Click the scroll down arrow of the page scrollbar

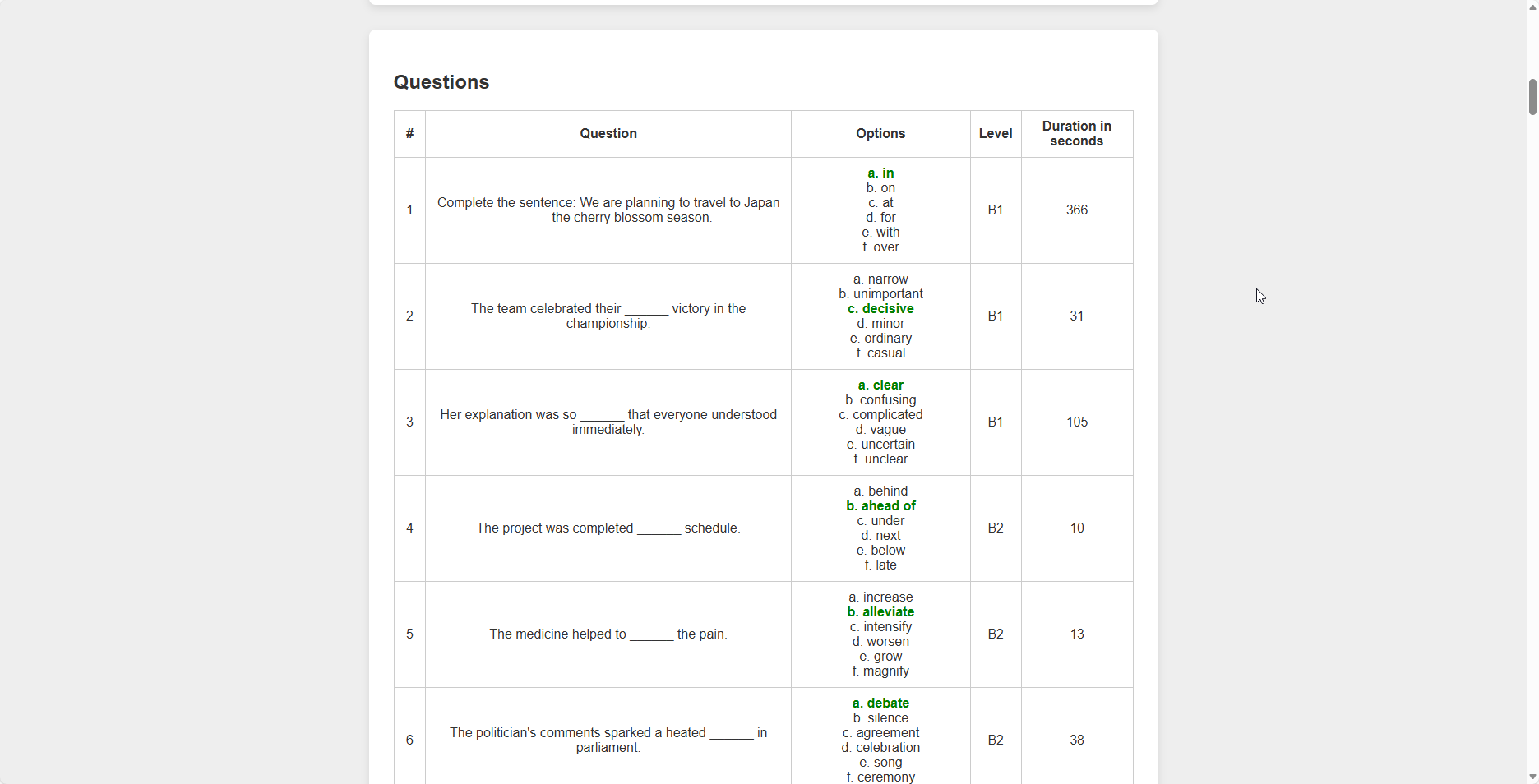point(1532,777)
